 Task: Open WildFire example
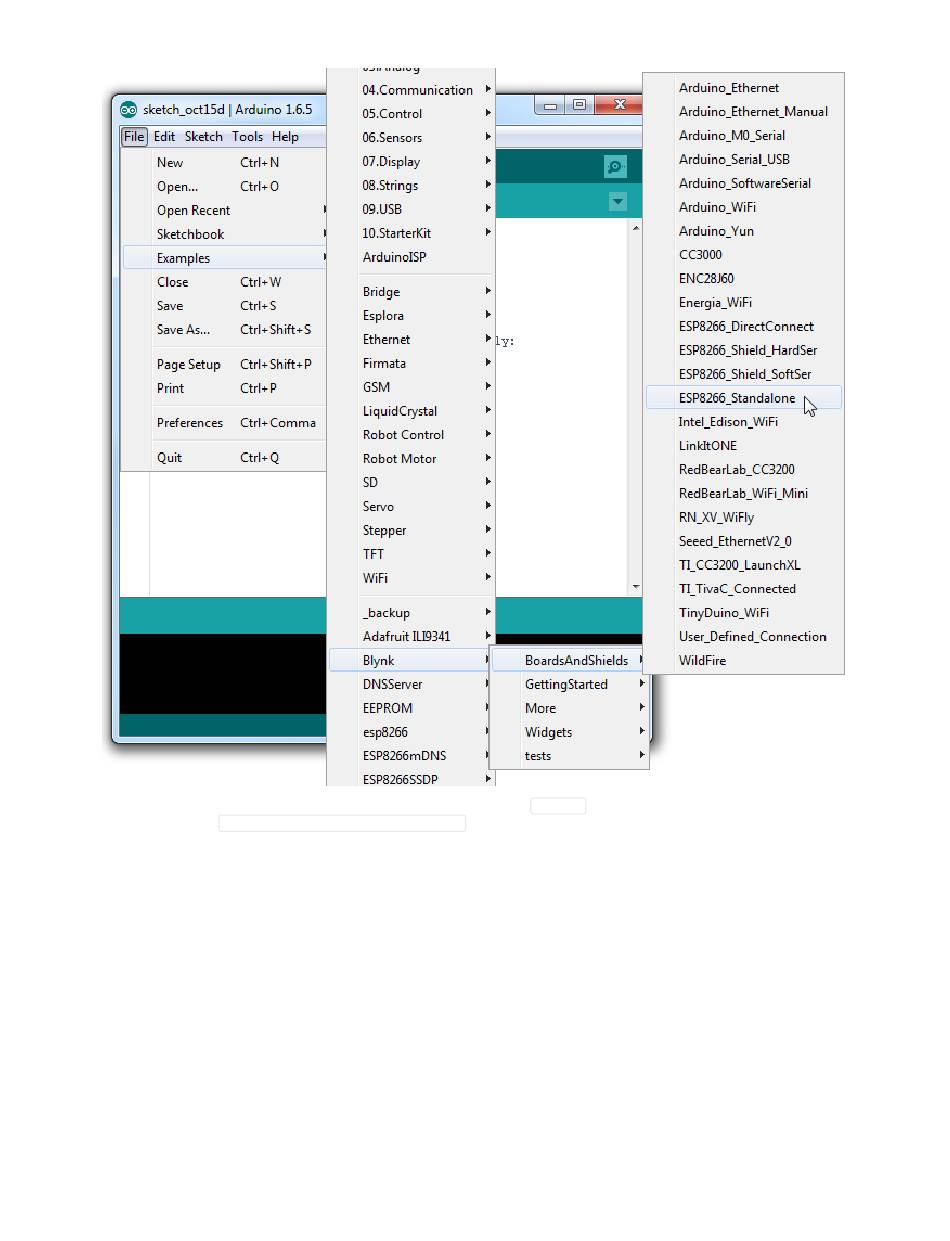point(744,661)
